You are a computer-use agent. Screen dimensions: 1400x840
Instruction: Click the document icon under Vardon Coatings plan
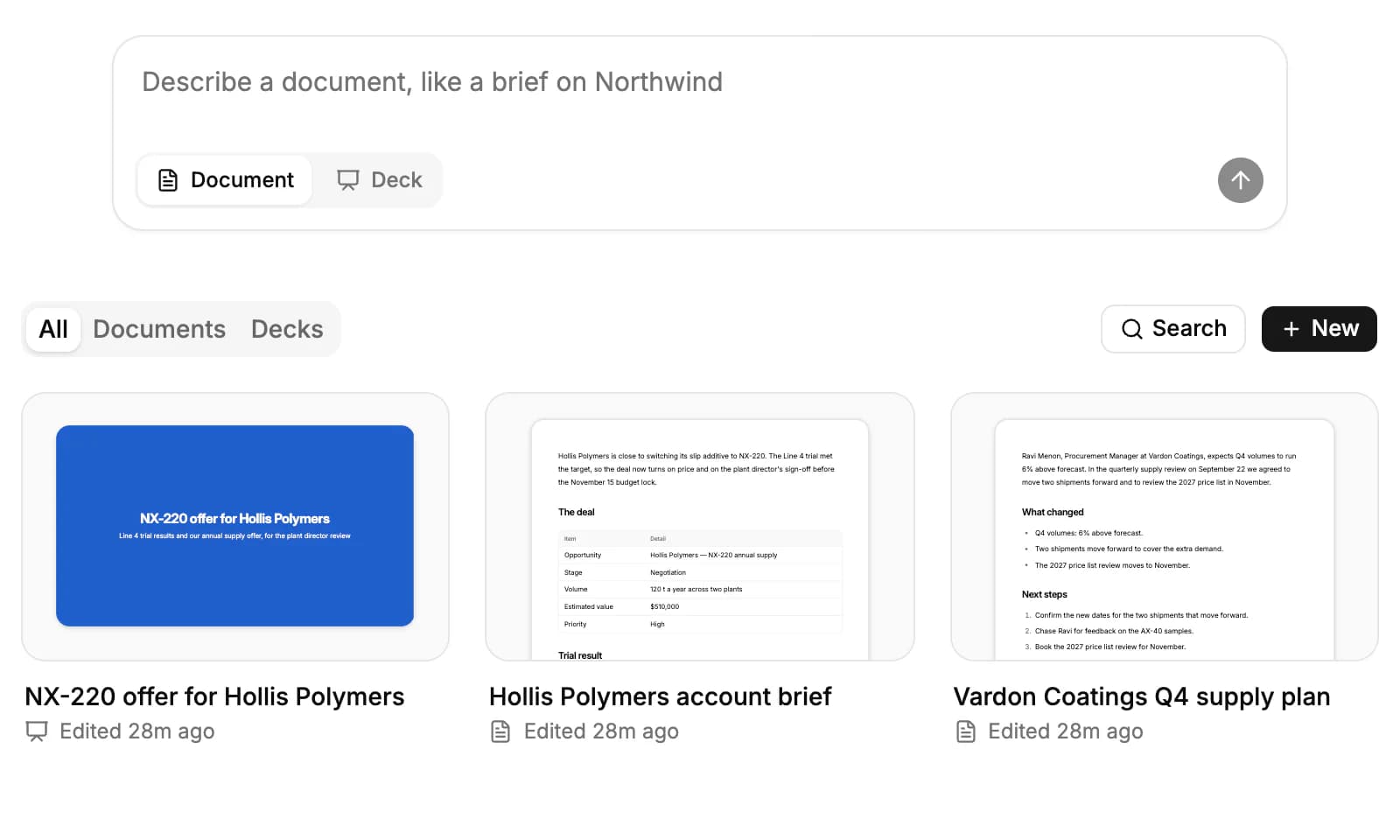coord(965,731)
